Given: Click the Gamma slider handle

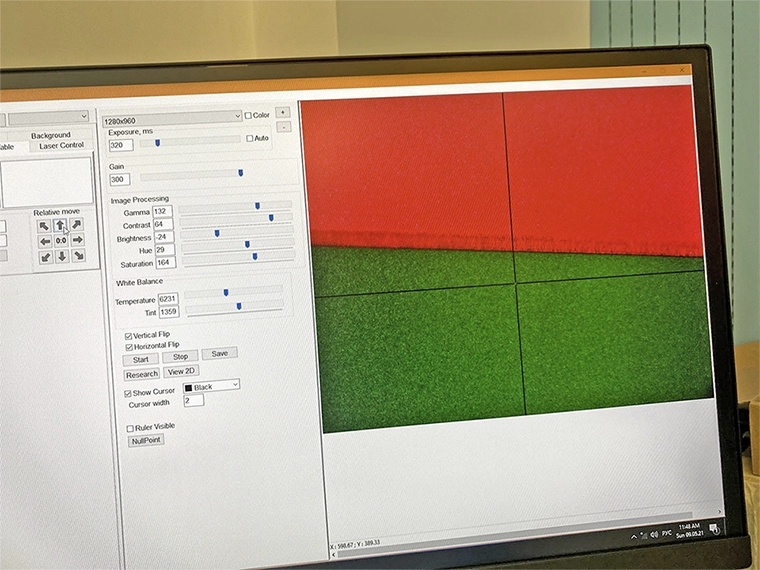Looking at the screenshot, I should 257,205.
